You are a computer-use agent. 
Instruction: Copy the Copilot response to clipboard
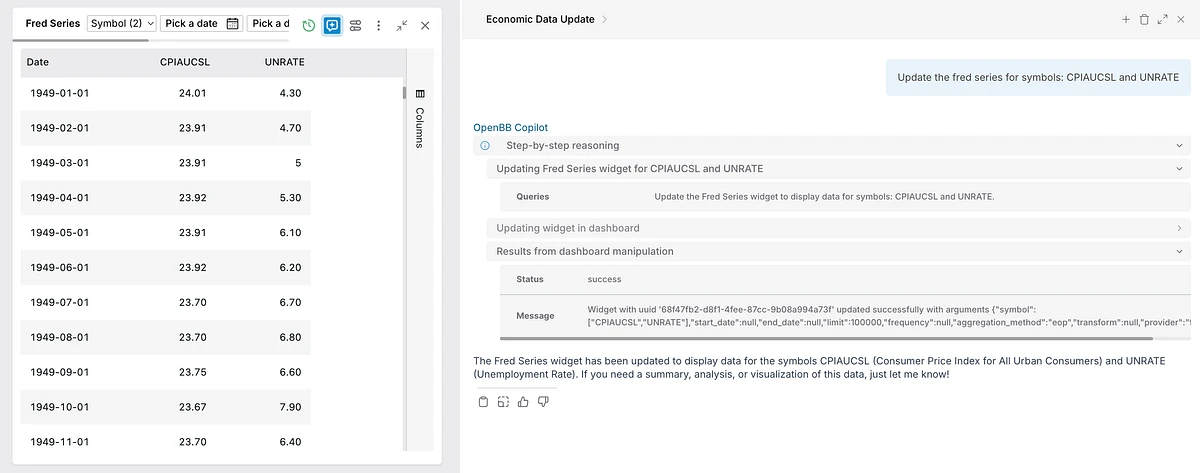pos(483,402)
